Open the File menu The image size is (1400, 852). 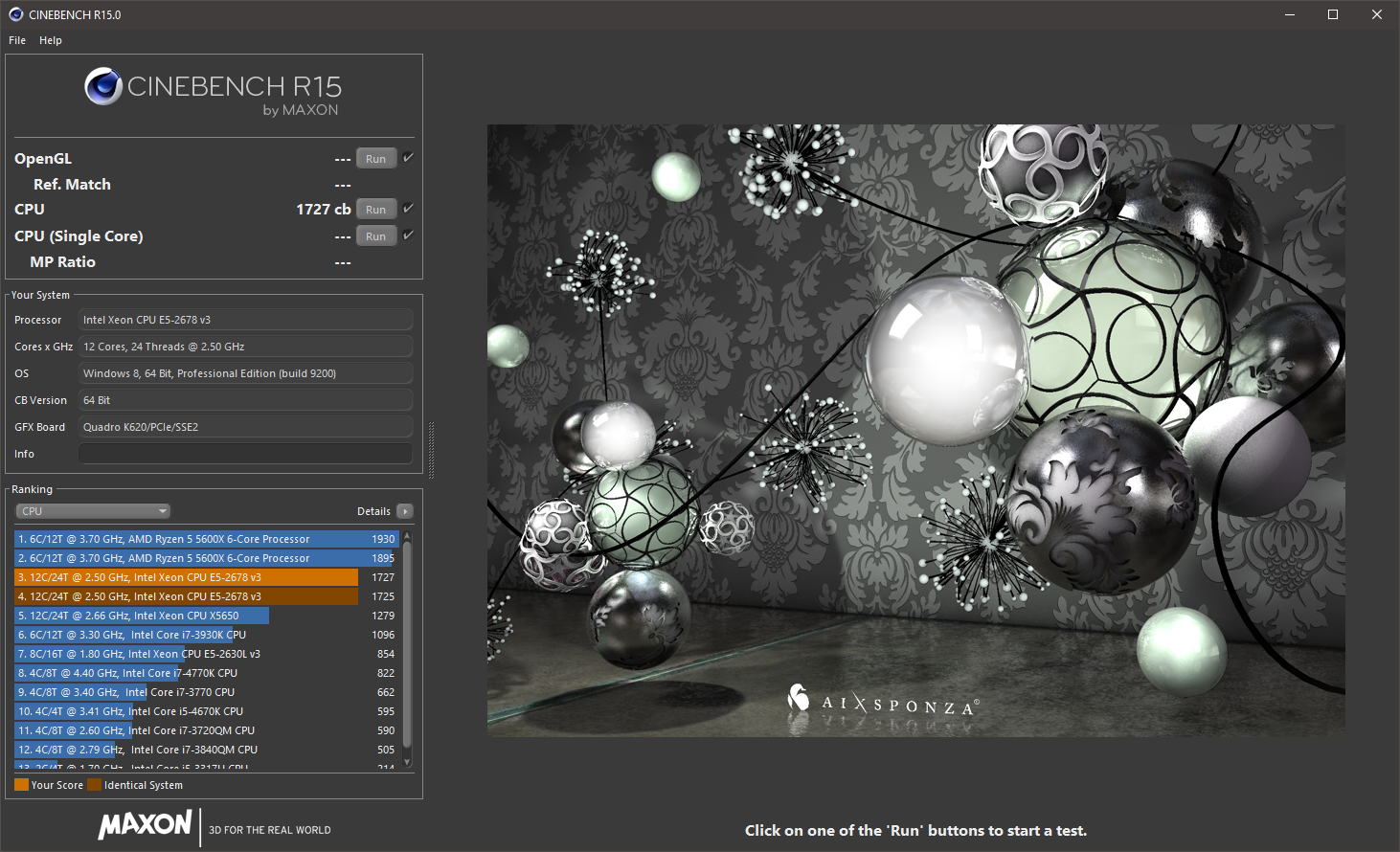17,40
